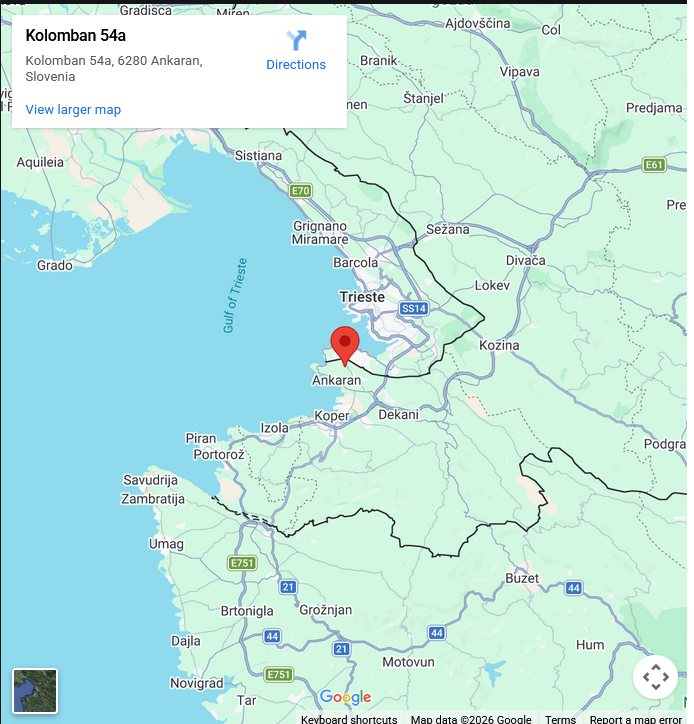The image size is (694, 724).
Task: Click the red location pin near Ankaran
Action: point(345,346)
